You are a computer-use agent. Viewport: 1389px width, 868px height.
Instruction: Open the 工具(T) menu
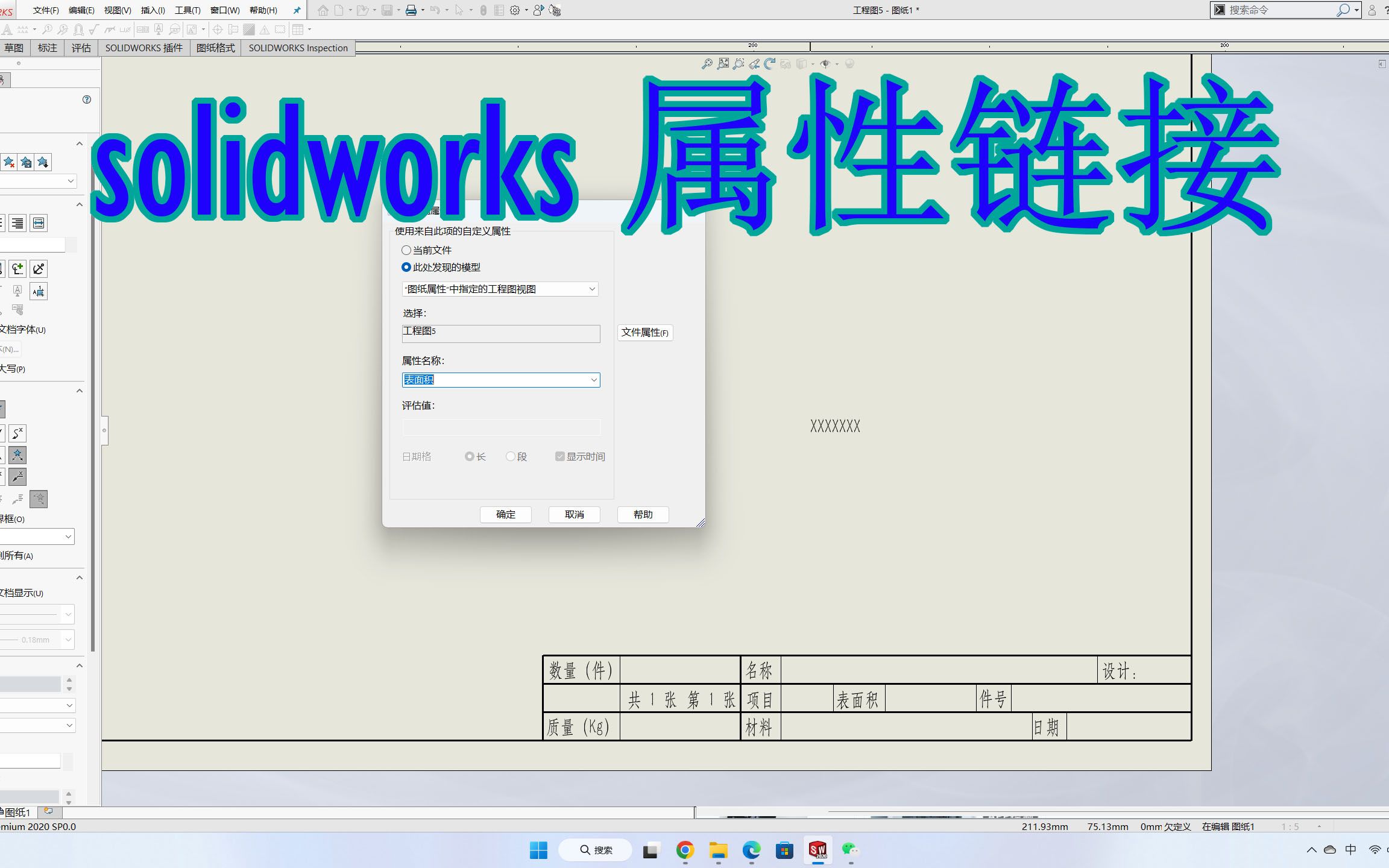click(x=187, y=10)
